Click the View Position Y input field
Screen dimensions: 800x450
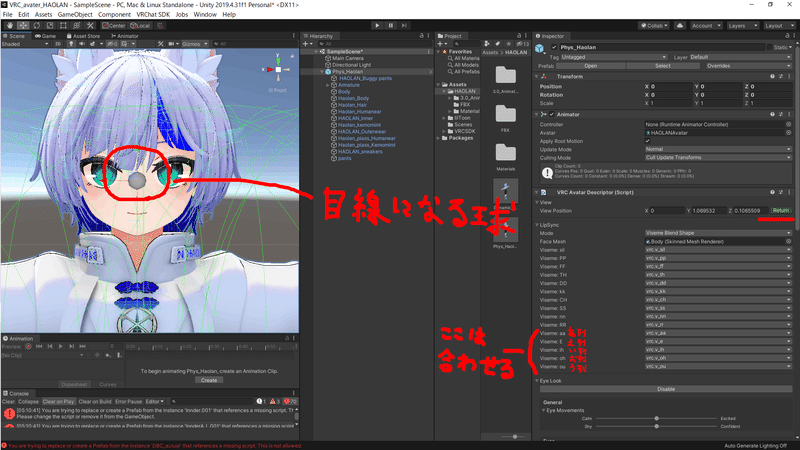[x=709, y=211]
